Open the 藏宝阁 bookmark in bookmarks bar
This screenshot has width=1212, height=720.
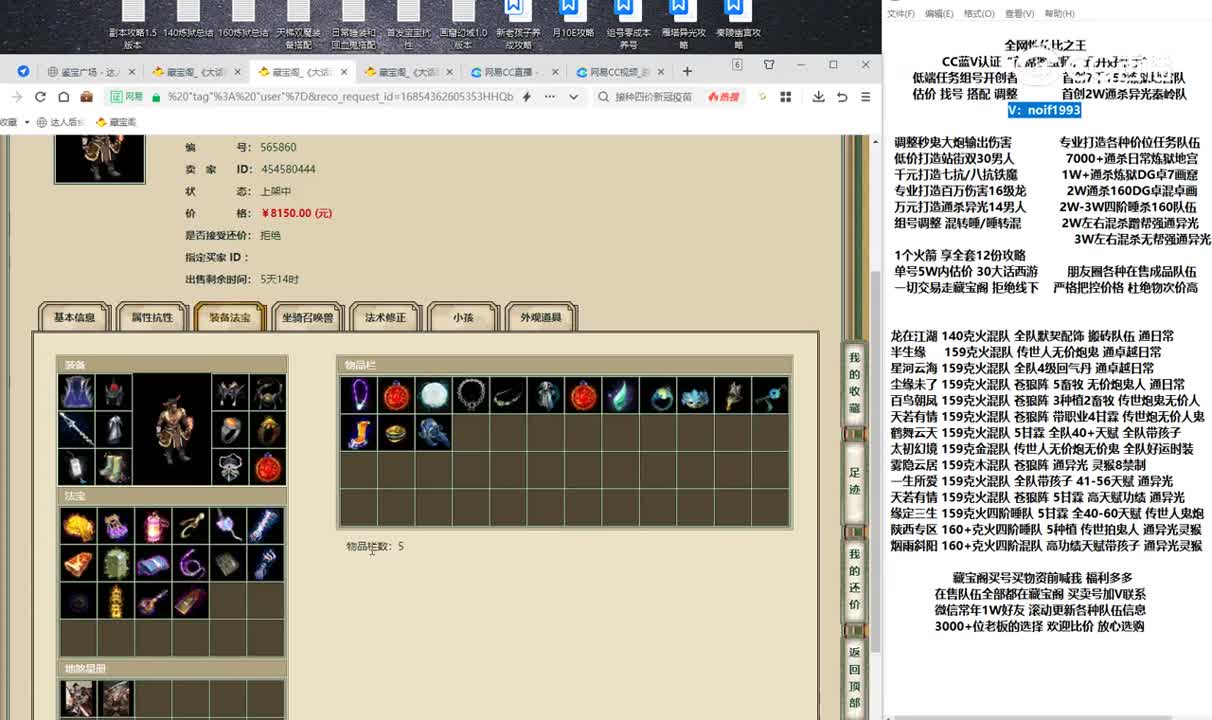pyautogui.click(x=116, y=122)
